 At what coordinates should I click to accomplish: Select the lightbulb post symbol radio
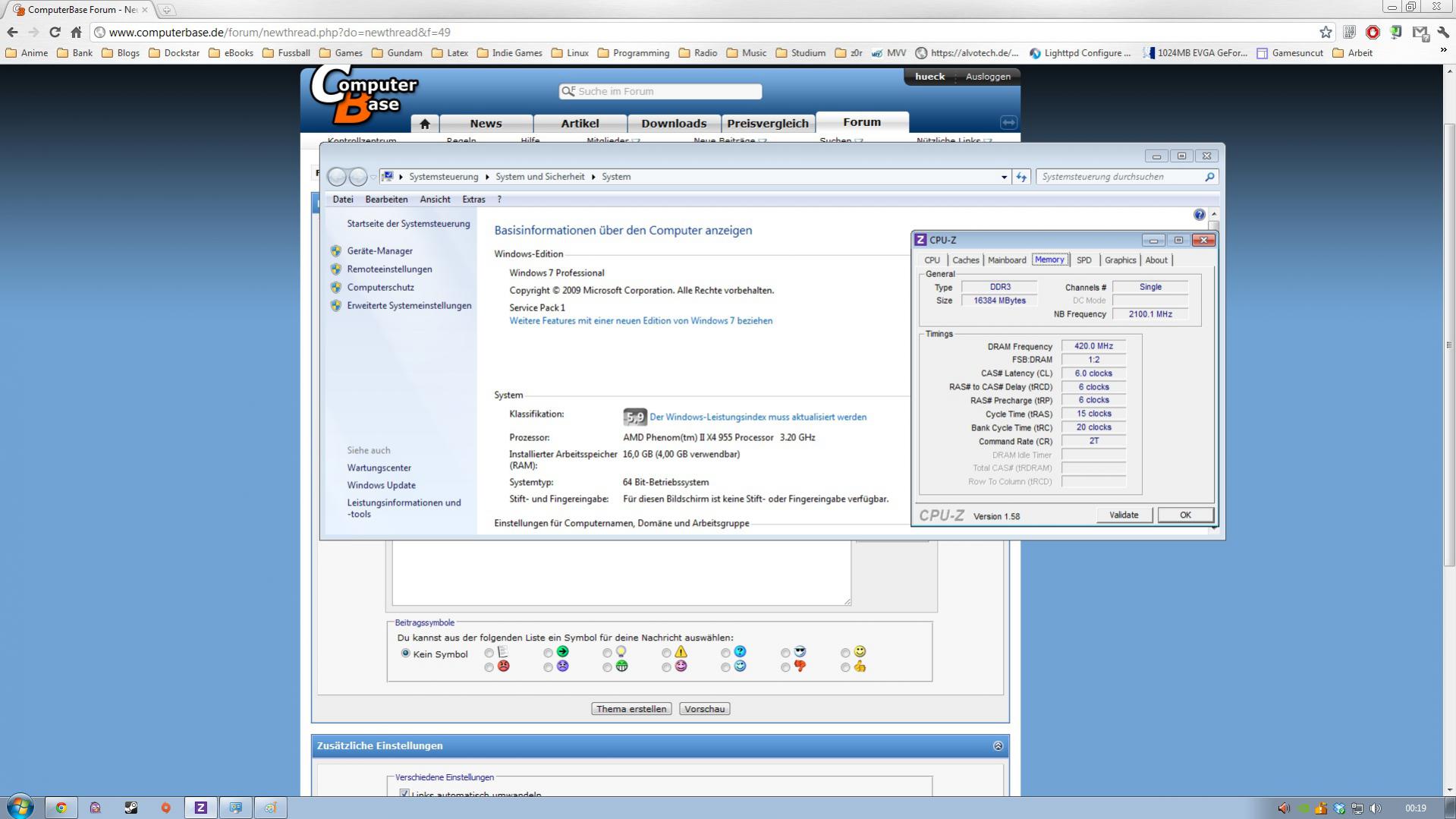(x=608, y=653)
